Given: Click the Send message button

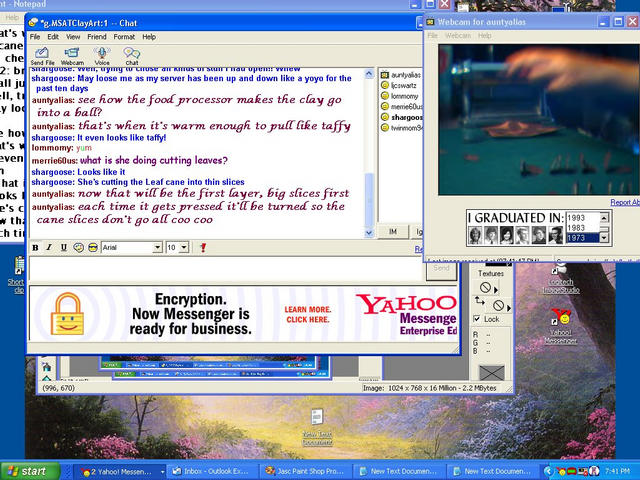Looking at the screenshot, I should tap(441, 269).
